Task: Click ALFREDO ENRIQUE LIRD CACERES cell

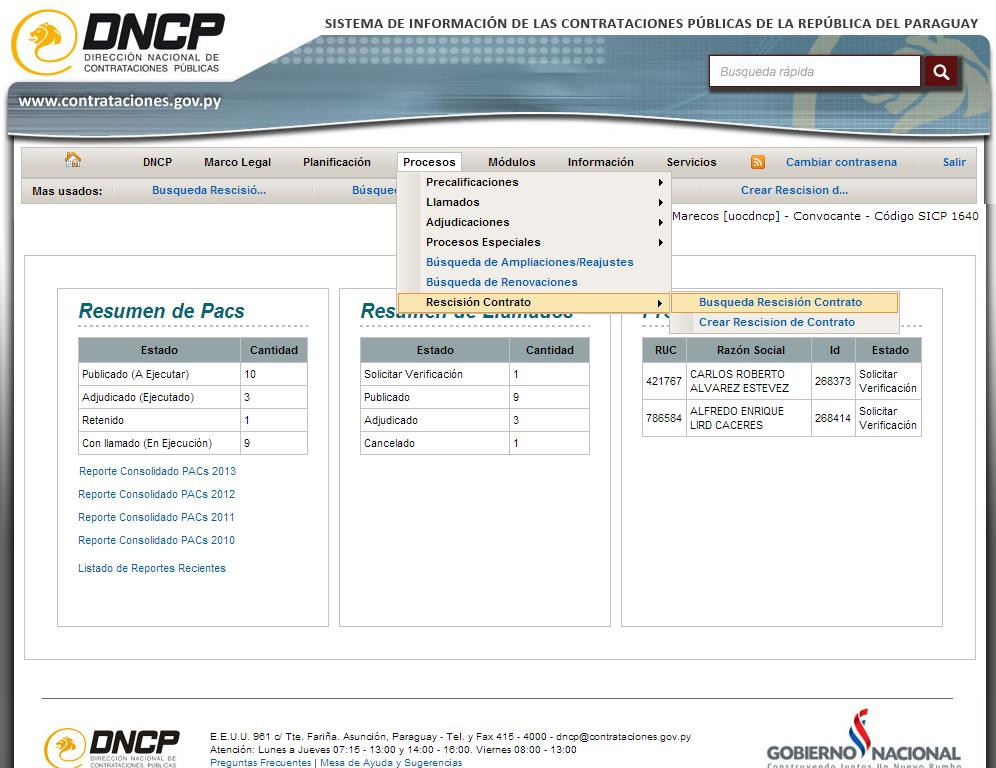Action: (748, 418)
